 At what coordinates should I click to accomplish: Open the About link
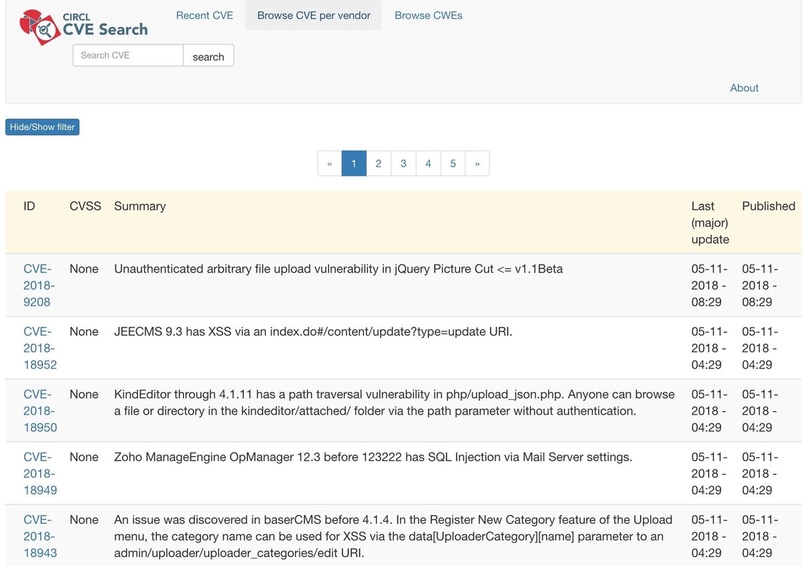click(743, 88)
